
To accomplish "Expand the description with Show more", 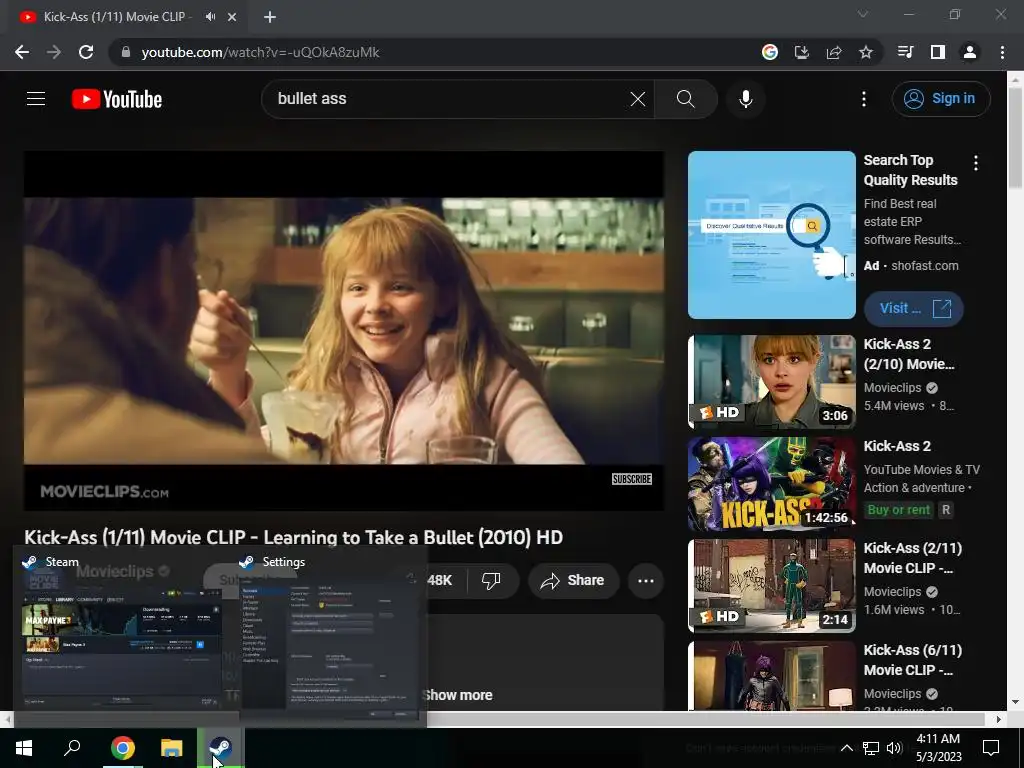I will point(457,695).
